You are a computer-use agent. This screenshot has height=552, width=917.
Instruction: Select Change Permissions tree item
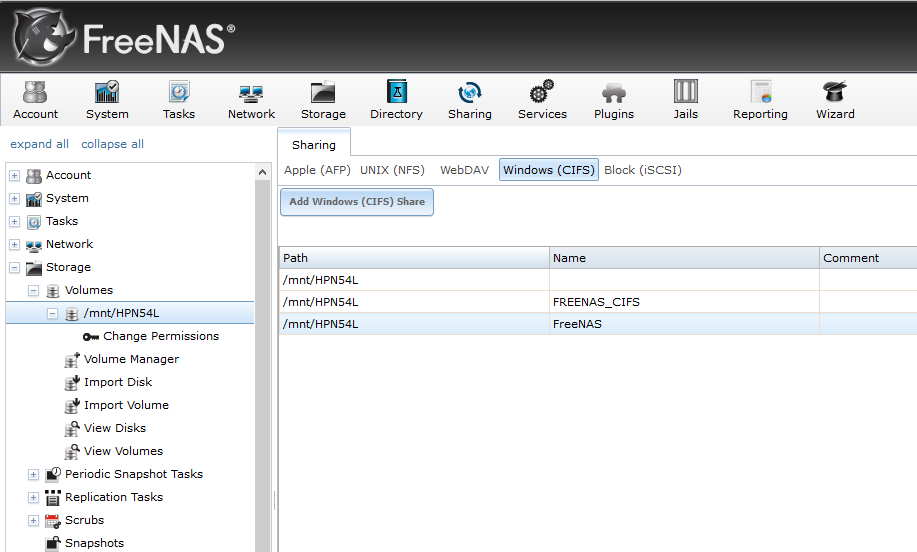[x=161, y=336]
